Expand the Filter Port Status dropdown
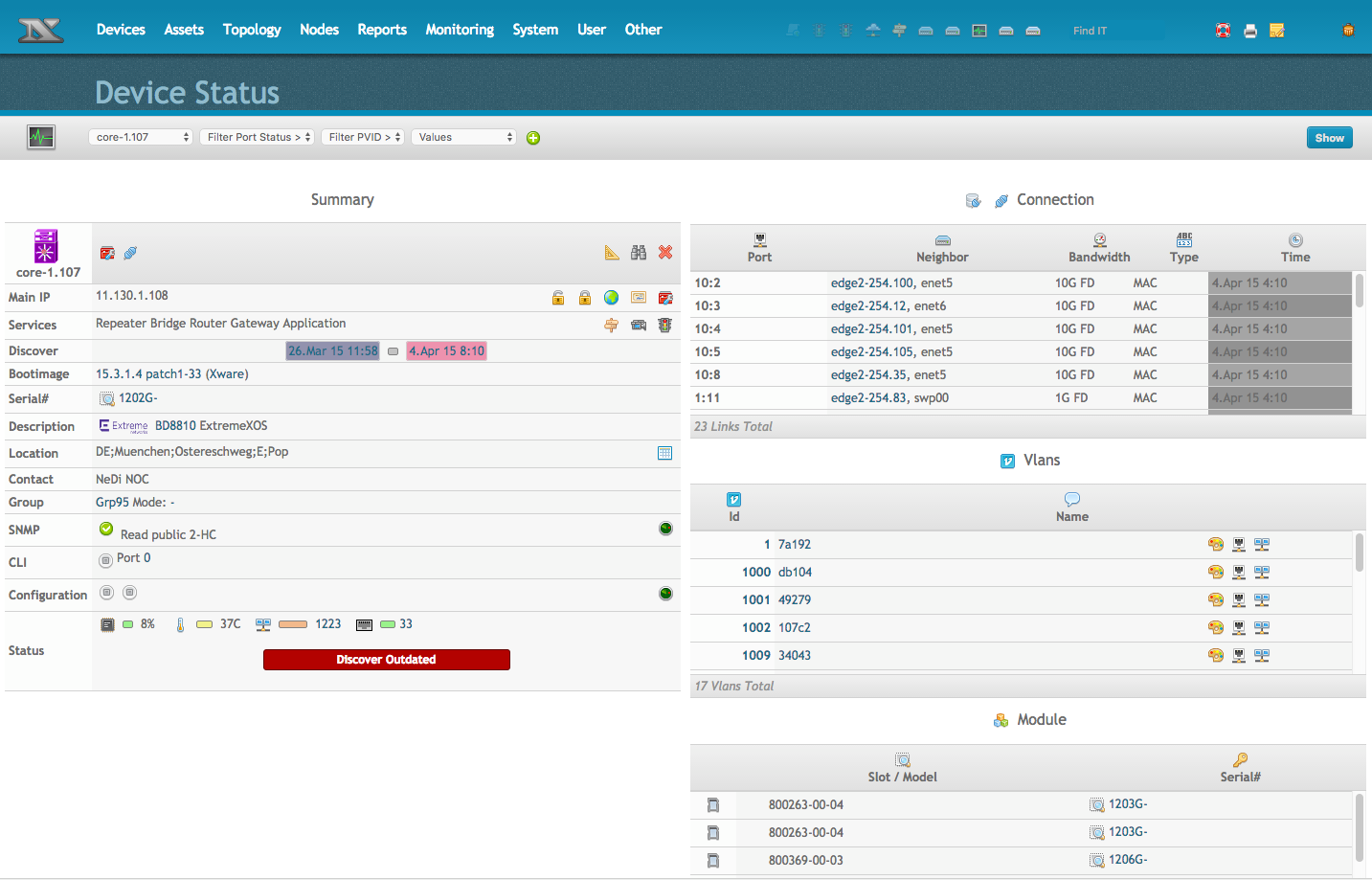The image size is (1372, 880). 257,137
